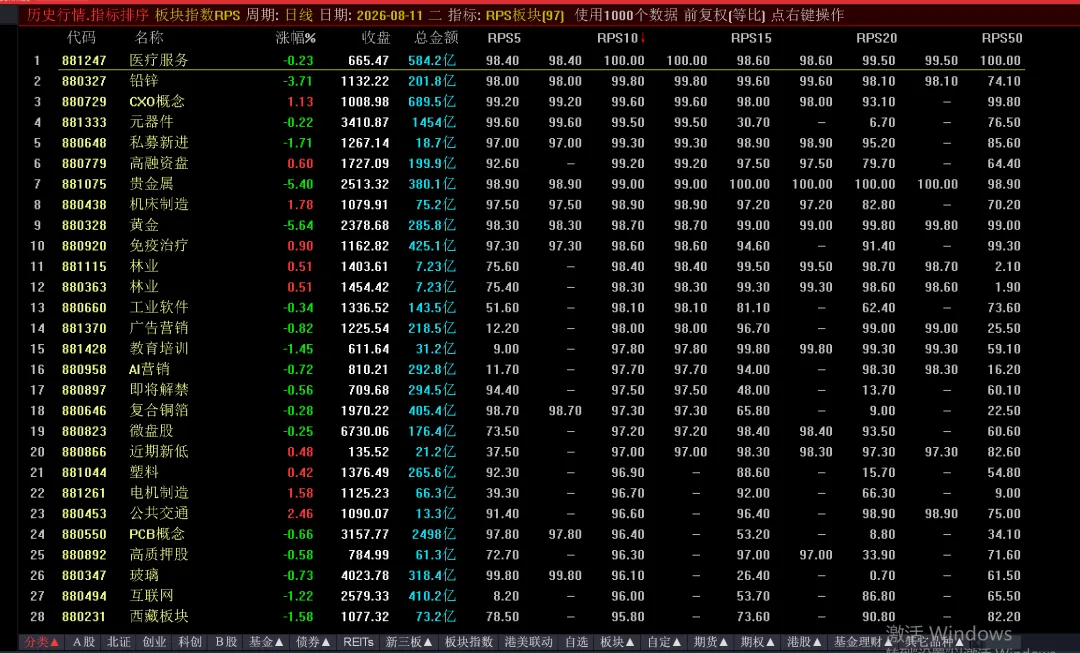
Task: Select the 免疫治疗 sector name
Action: [x=159, y=246]
